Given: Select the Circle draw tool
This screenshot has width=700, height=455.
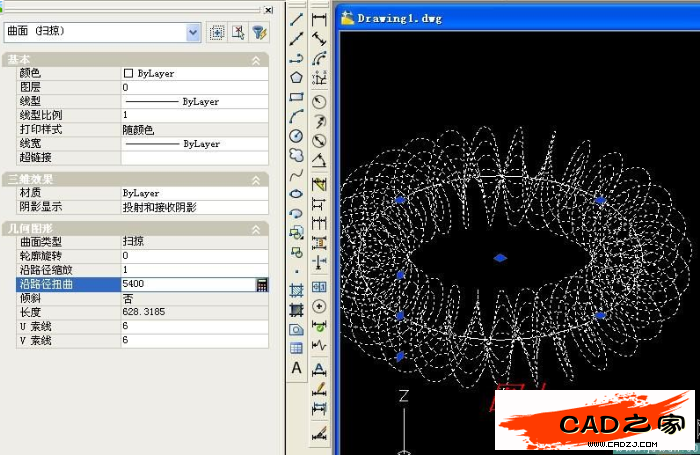Looking at the screenshot, I should coord(296,136).
